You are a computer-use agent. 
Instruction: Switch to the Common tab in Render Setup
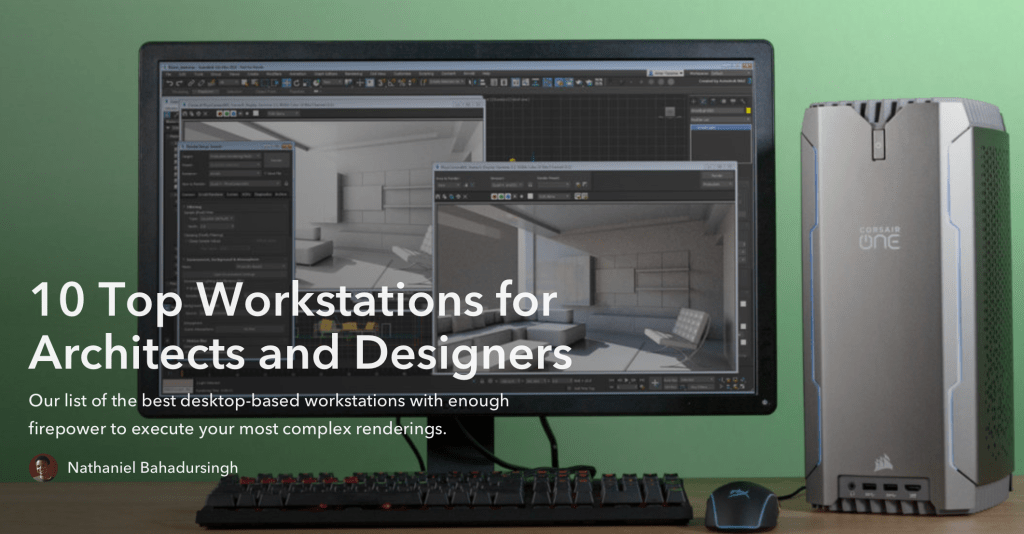[187, 194]
